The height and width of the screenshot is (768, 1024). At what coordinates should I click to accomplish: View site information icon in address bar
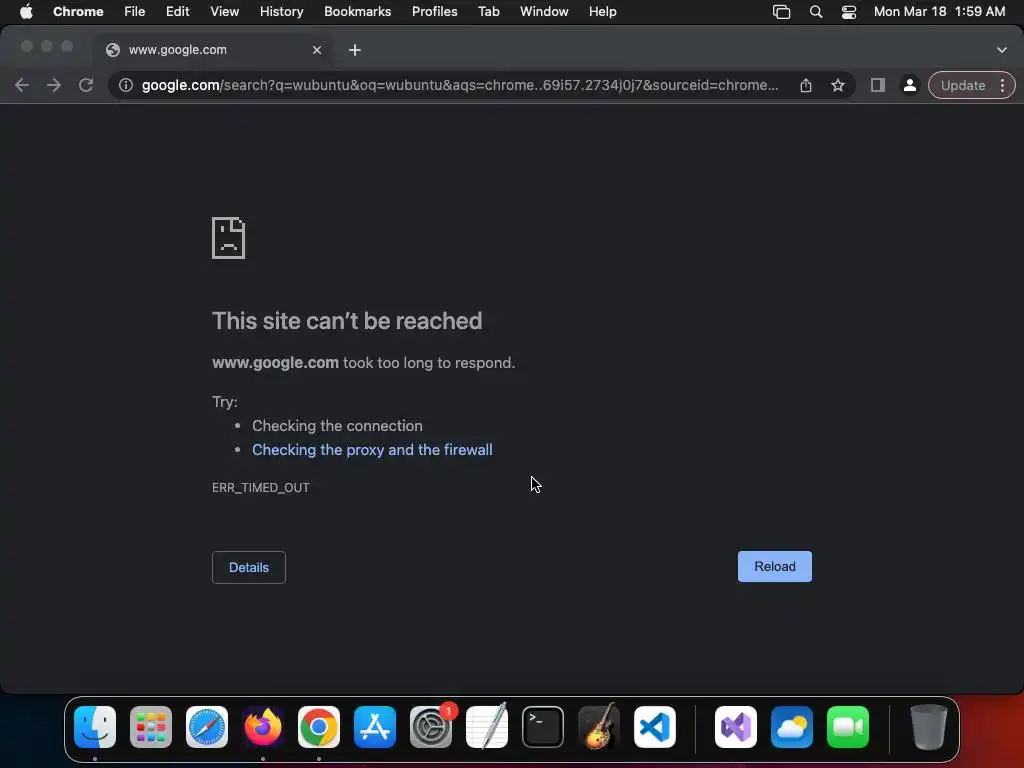(x=125, y=86)
